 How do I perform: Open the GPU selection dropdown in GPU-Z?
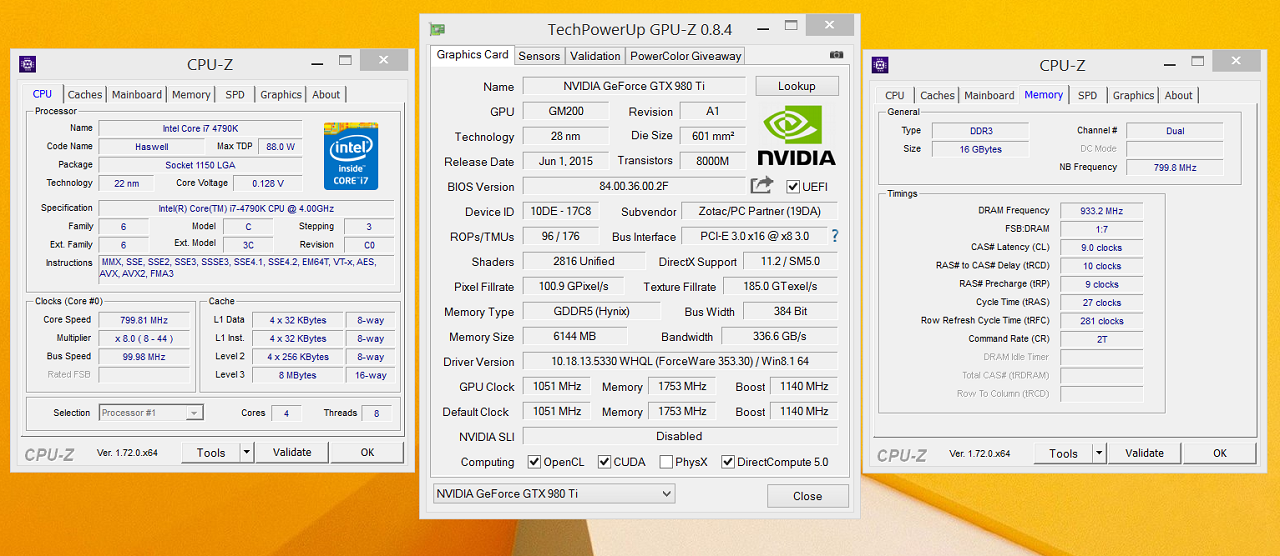coord(554,493)
